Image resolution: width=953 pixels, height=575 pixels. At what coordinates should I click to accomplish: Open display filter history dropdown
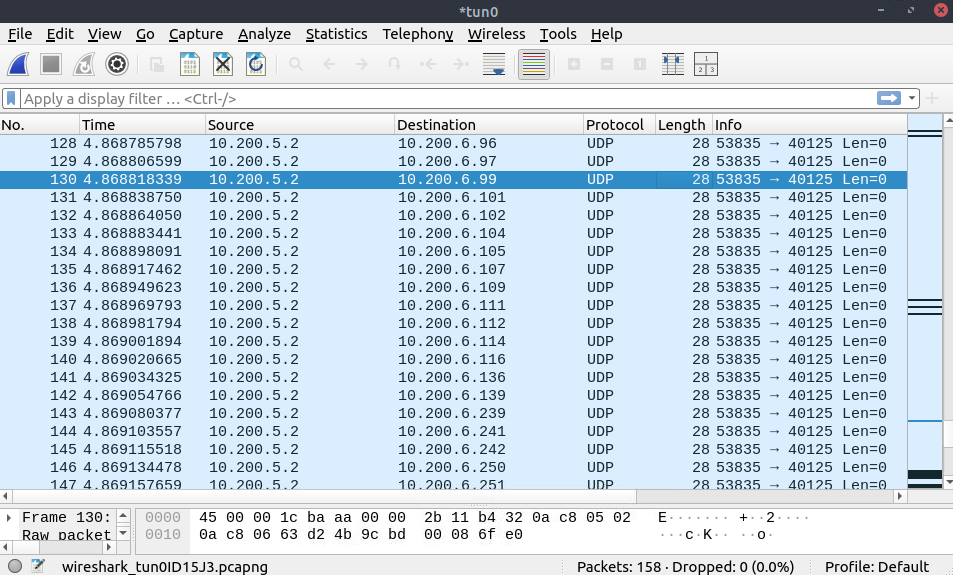click(912, 98)
